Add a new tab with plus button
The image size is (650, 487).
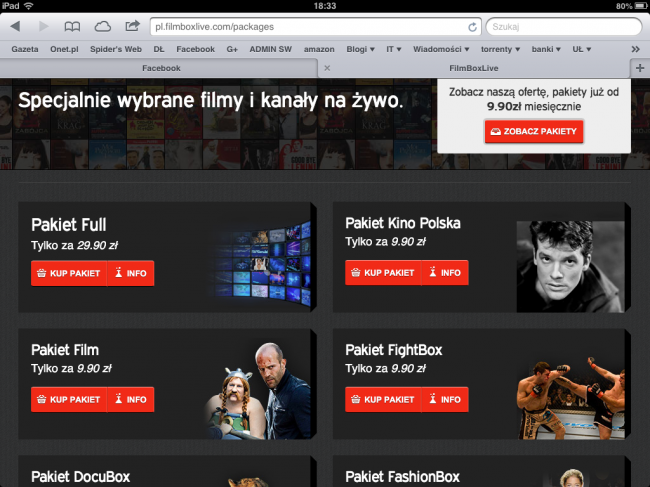(x=640, y=68)
